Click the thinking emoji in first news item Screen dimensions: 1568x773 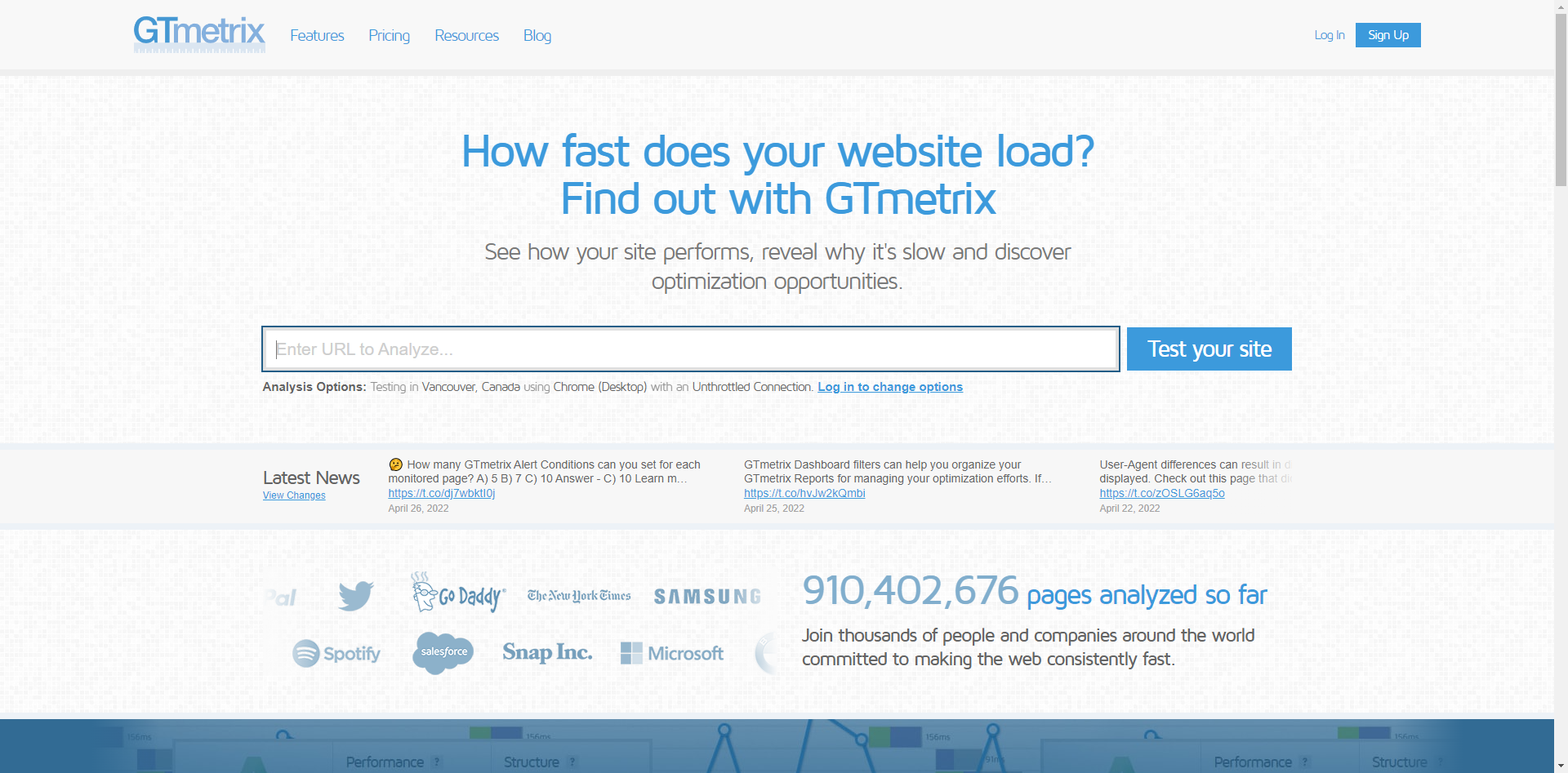395,464
